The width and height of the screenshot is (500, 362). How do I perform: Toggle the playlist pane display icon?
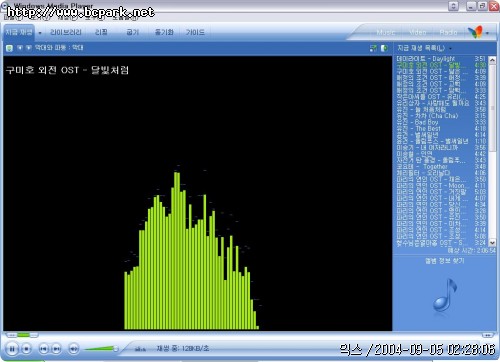(x=384, y=48)
